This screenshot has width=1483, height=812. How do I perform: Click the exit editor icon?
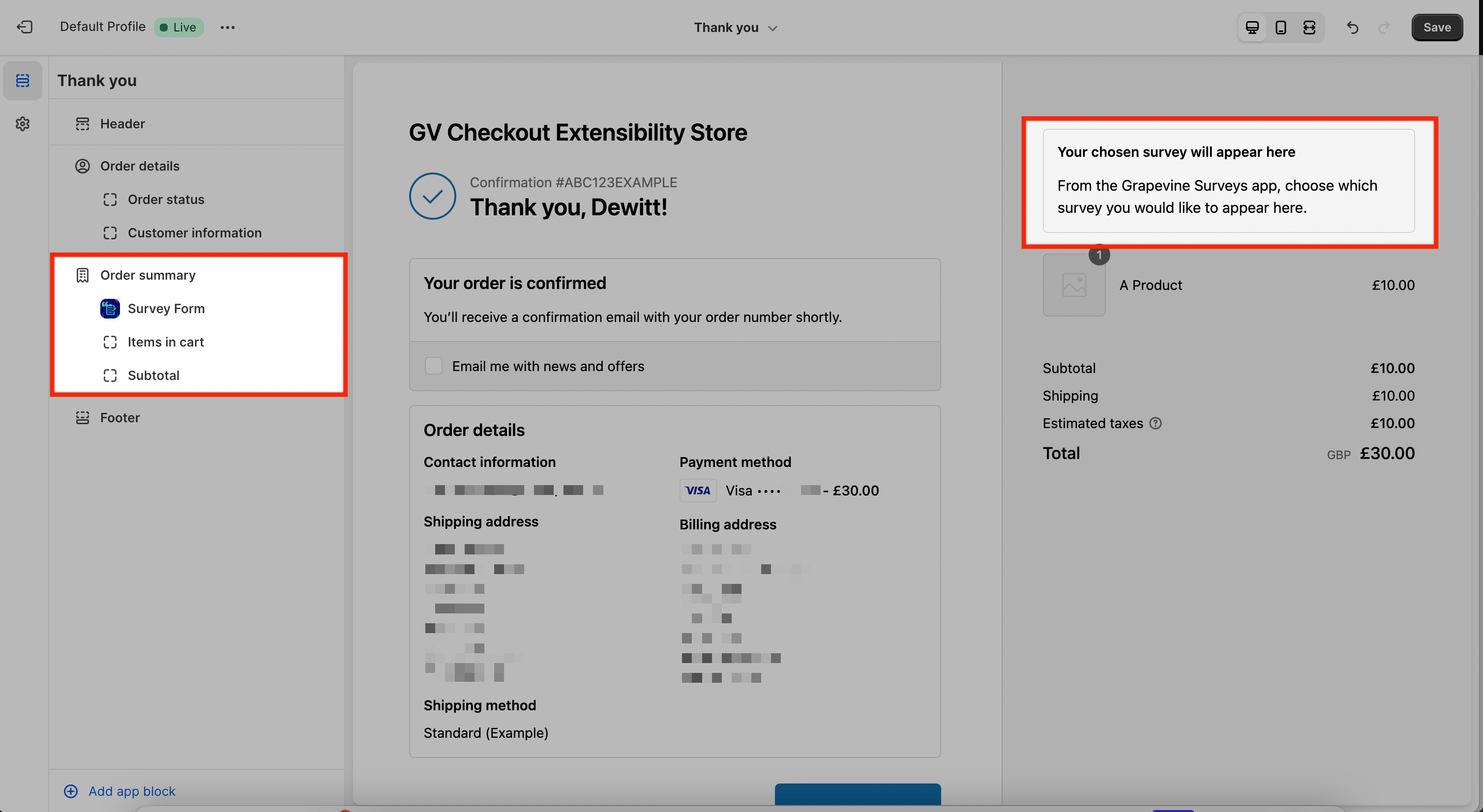tap(25, 27)
